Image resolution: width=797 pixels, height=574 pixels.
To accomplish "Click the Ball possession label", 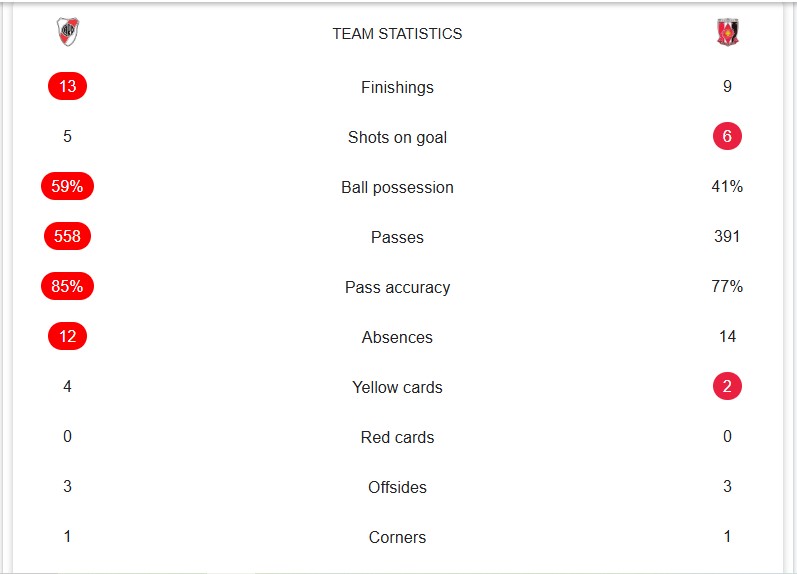I will click(x=397, y=188).
